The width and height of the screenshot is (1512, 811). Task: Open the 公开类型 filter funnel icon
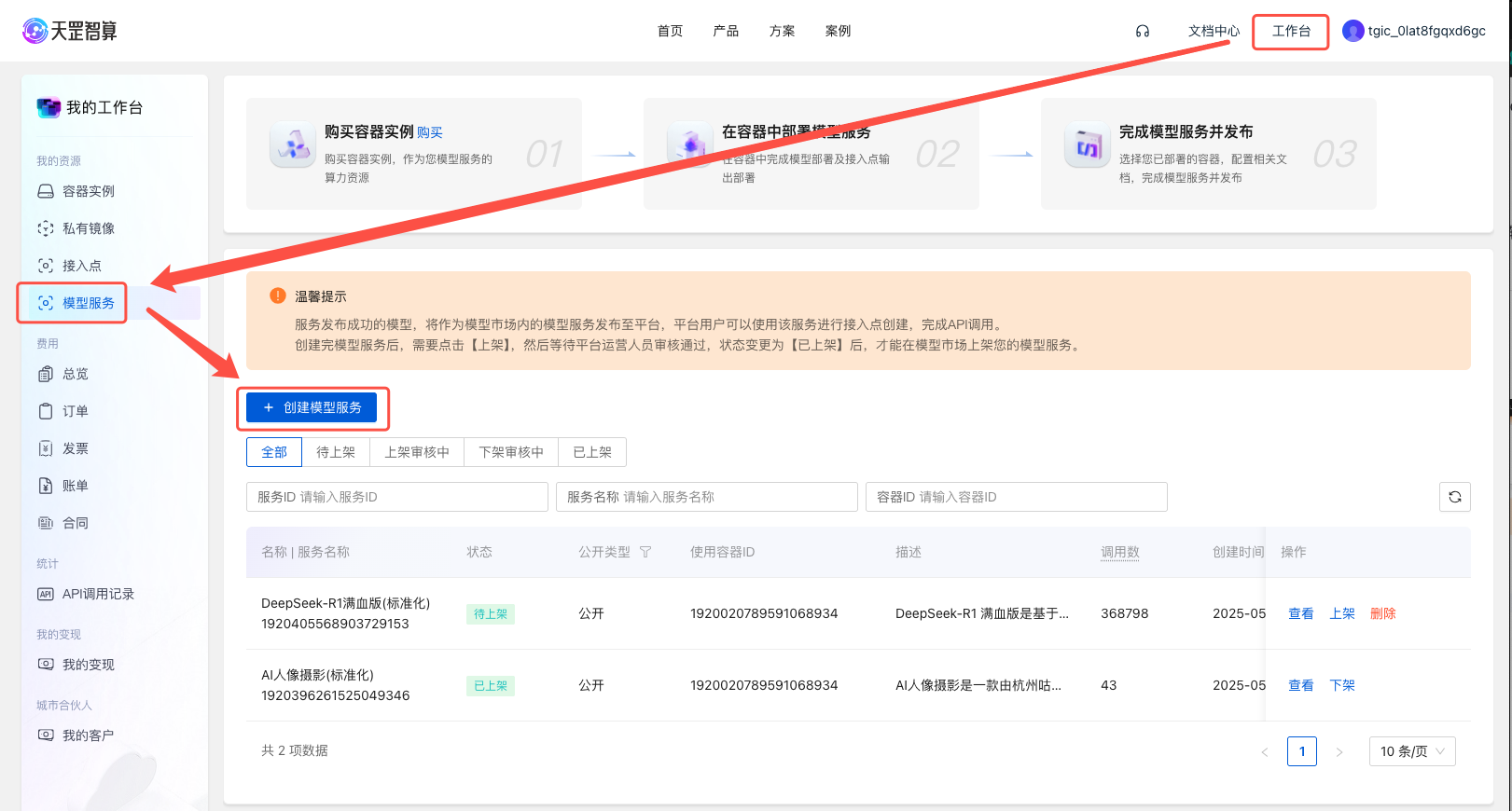click(645, 552)
